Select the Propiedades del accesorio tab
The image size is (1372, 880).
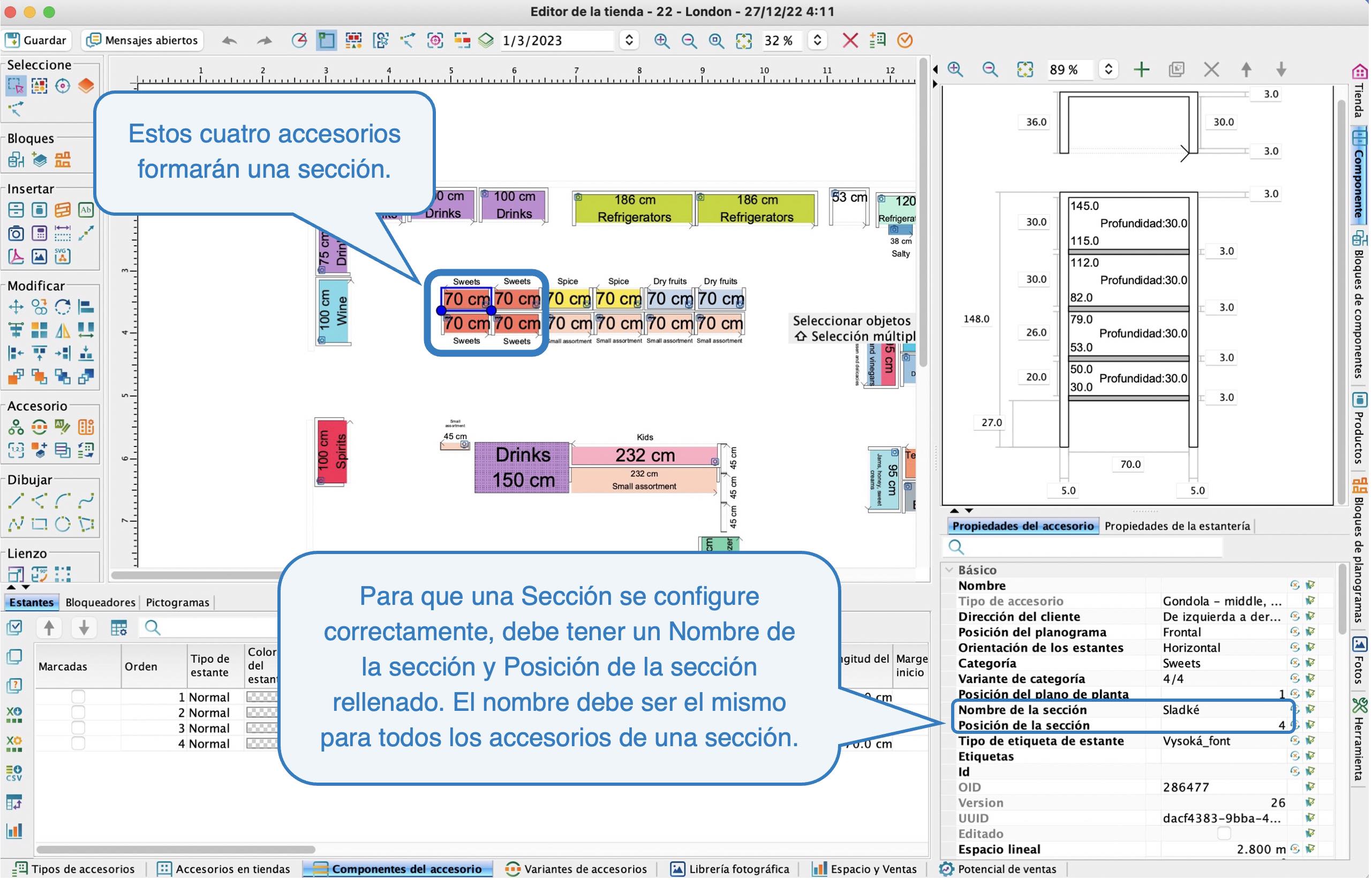click(x=1024, y=527)
